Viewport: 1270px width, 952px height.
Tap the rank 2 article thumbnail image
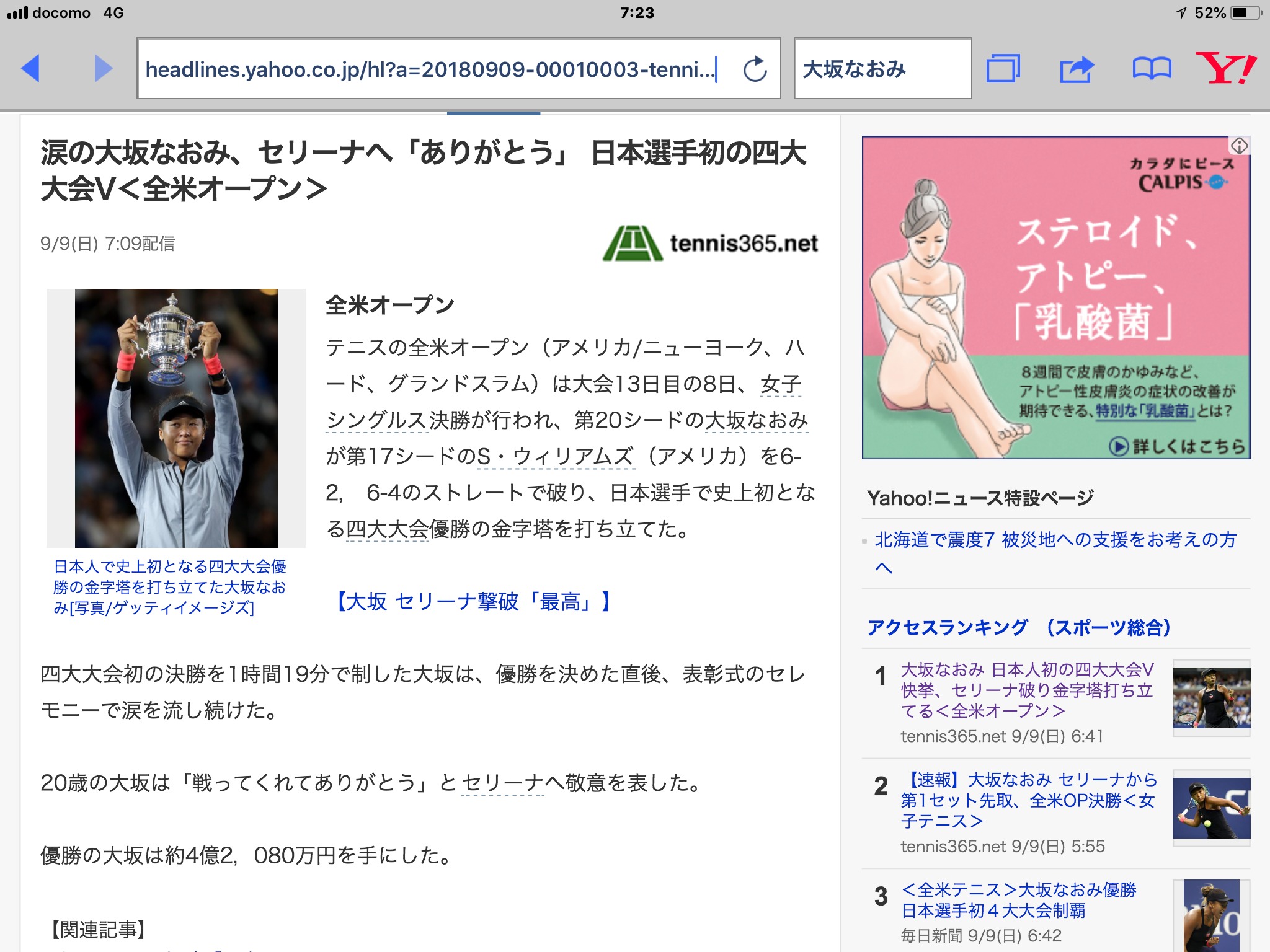coord(1210,808)
